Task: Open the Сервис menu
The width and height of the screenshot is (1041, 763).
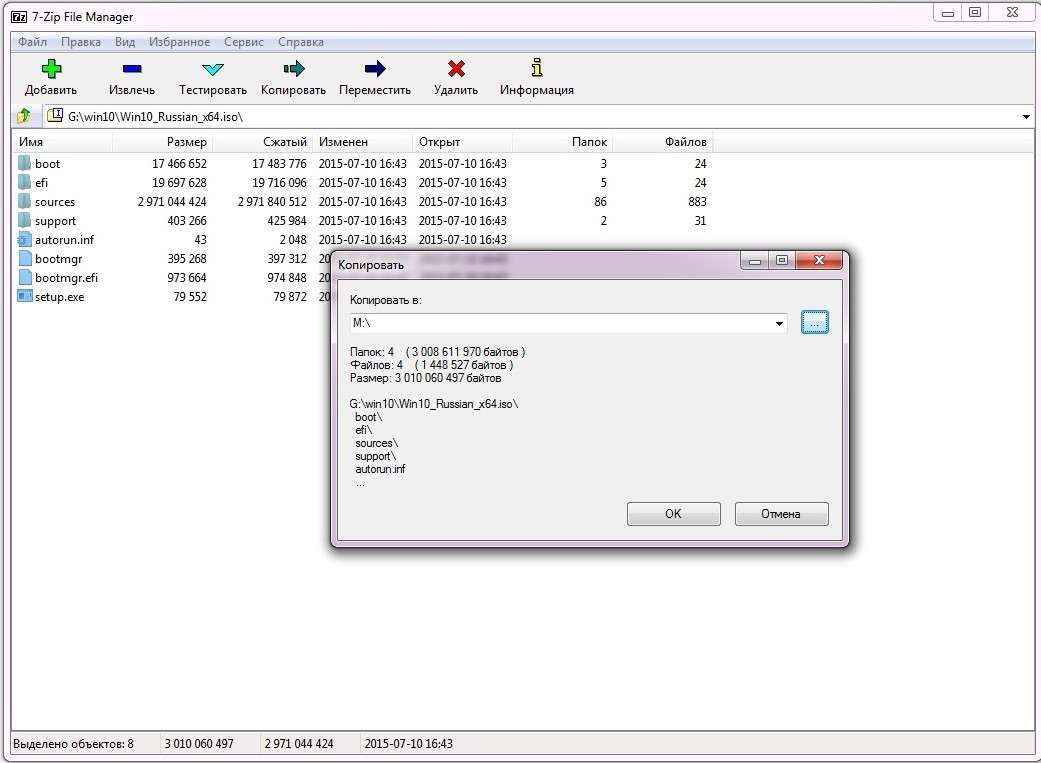Action: pyautogui.click(x=244, y=42)
